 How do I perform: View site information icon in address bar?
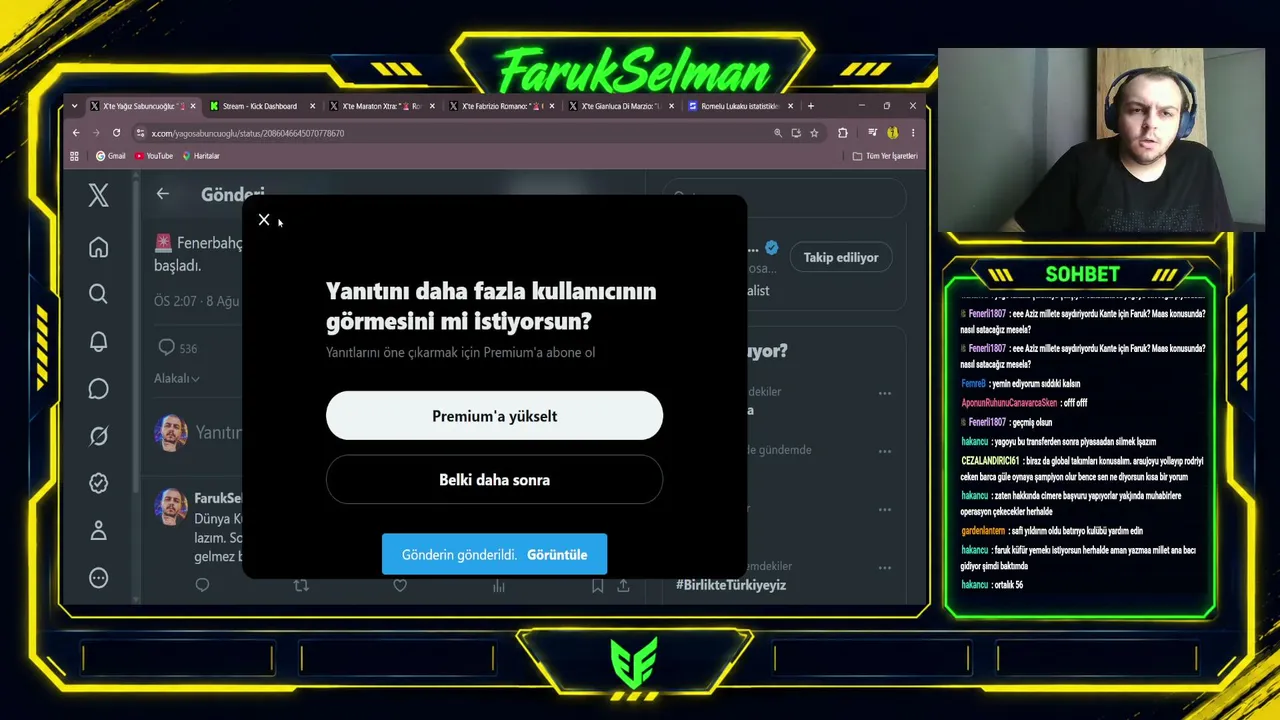click(x=141, y=133)
